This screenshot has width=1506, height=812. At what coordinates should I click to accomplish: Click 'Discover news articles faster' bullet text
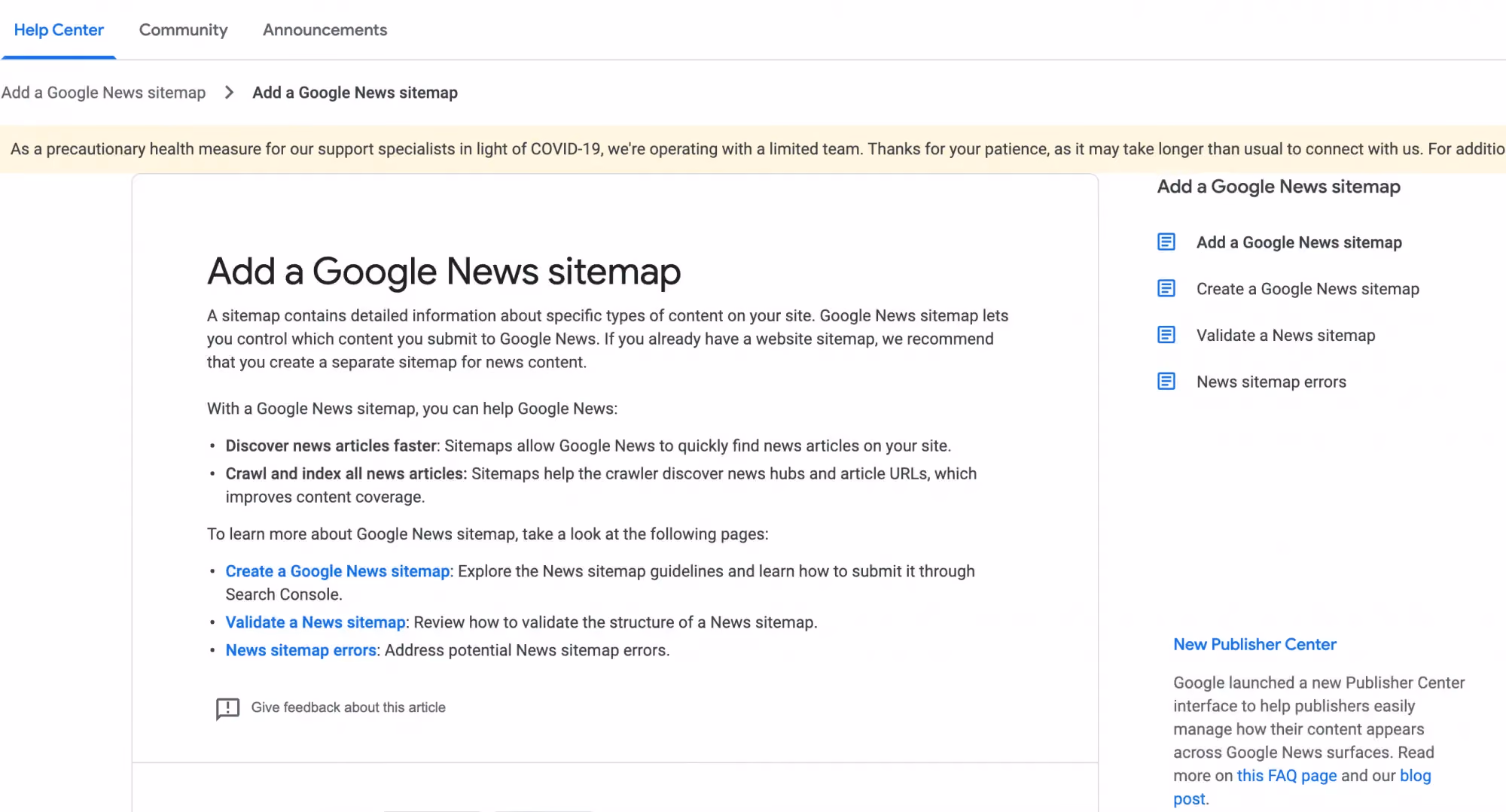tap(331, 446)
